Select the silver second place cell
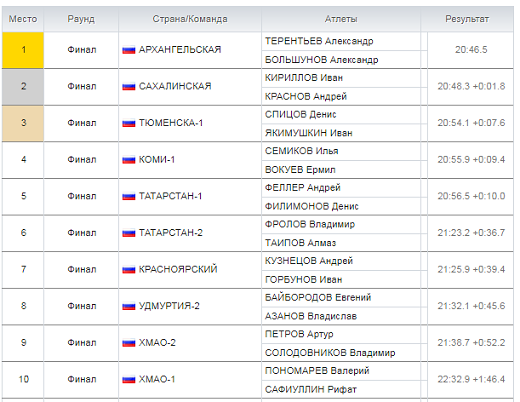Screen dimensions: 520x402 click(x=23, y=87)
